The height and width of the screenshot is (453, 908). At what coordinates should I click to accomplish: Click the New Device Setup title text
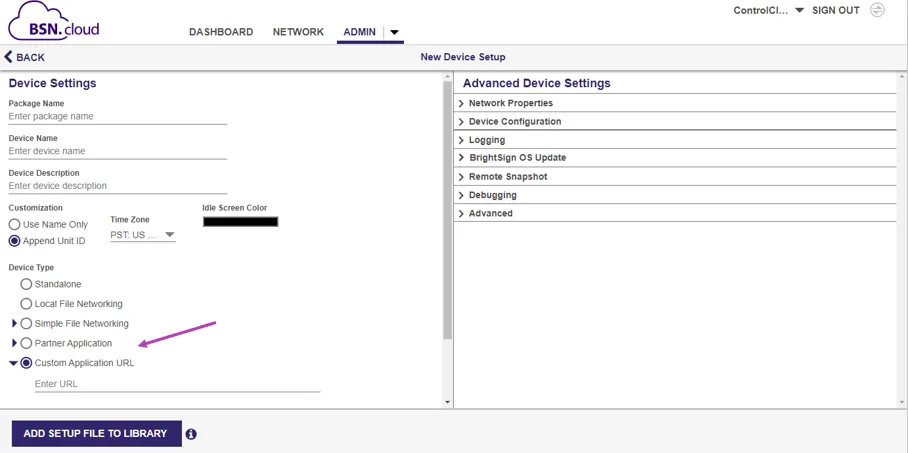[x=463, y=57]
